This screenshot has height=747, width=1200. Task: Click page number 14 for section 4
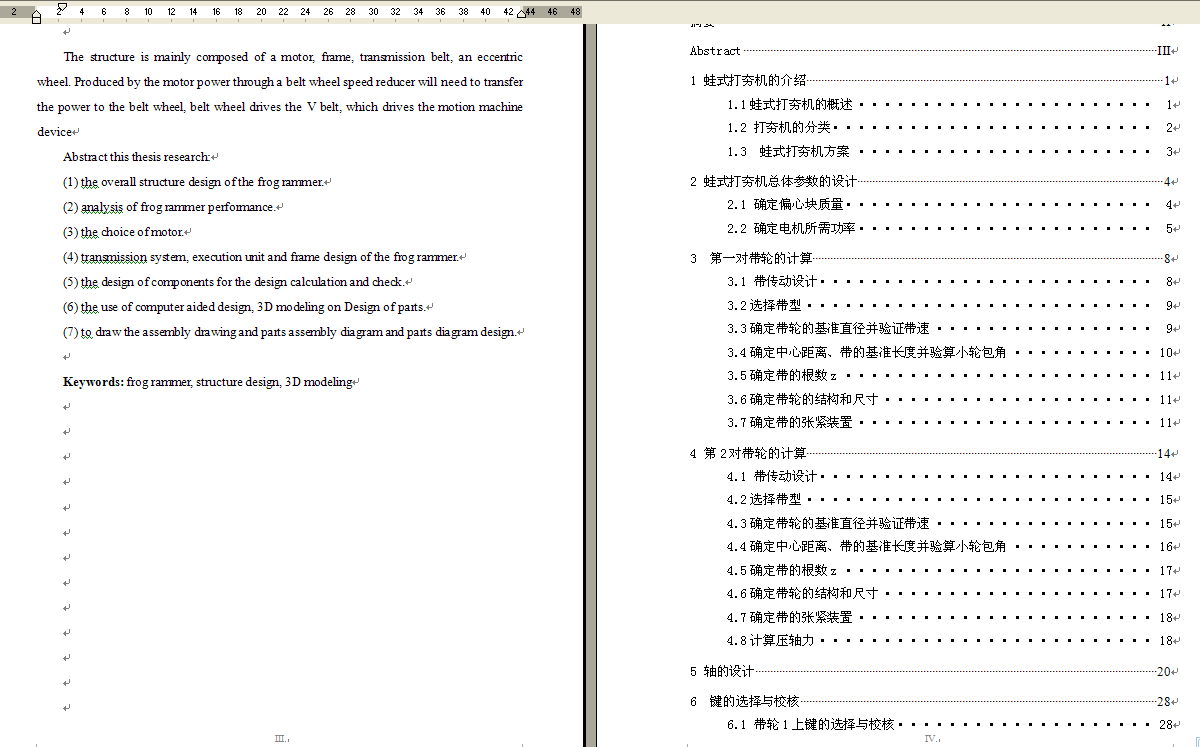1164,454
